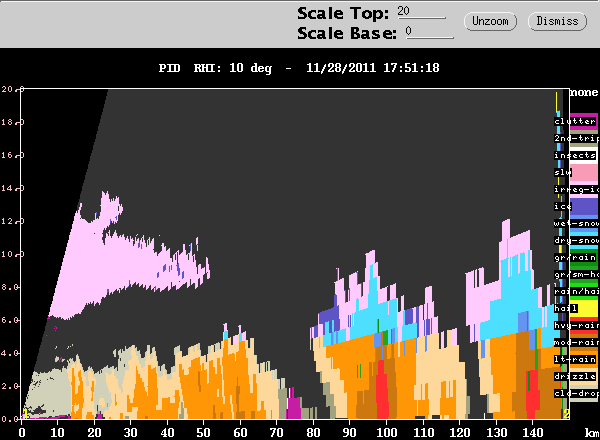This screenshot has height=440, width=600.
Task: Click the 'dry-snow' legend label
Action: [x=576, y=240]
